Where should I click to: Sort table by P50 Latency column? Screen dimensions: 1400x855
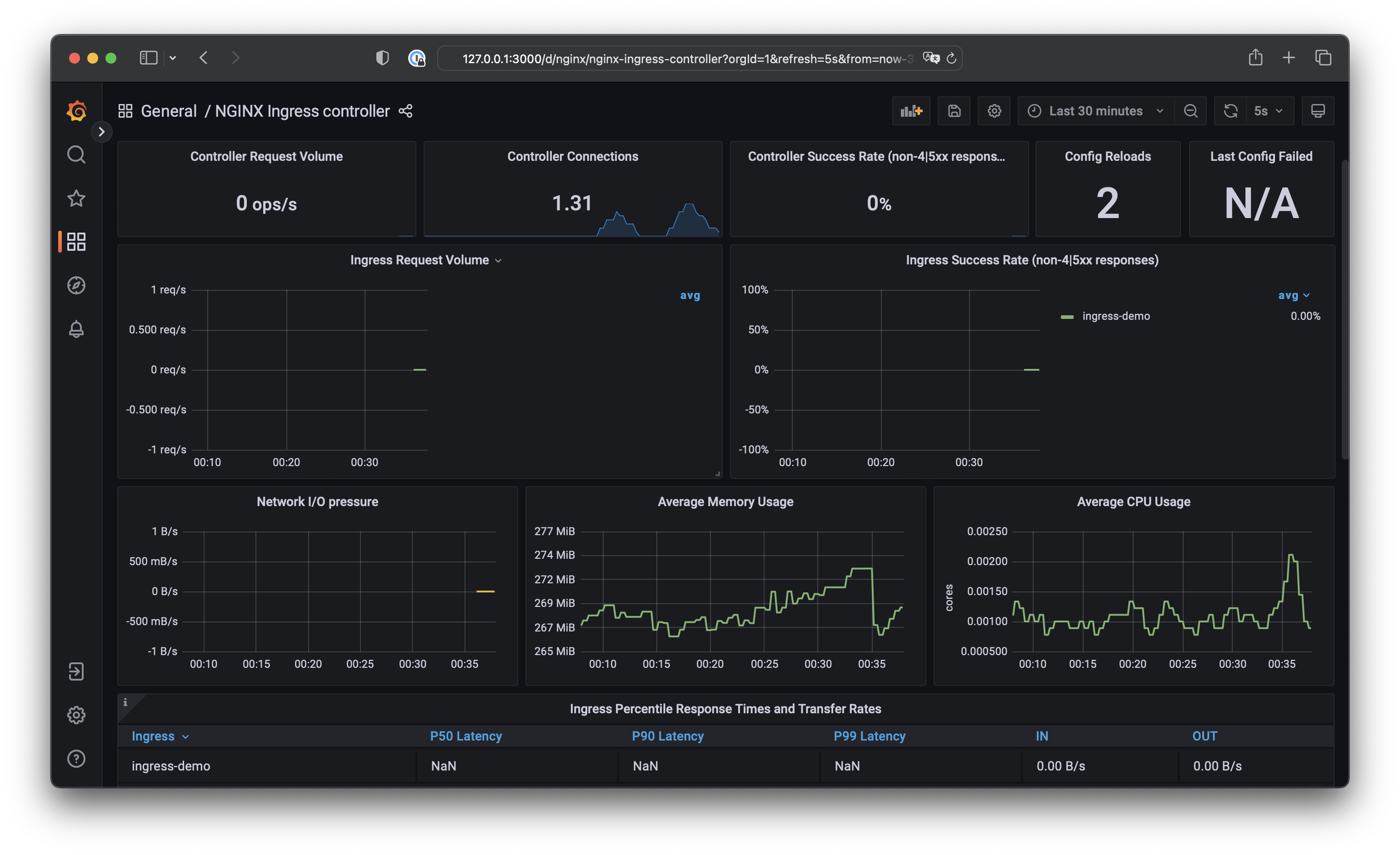pyautogui.click(x=466, y=736)
